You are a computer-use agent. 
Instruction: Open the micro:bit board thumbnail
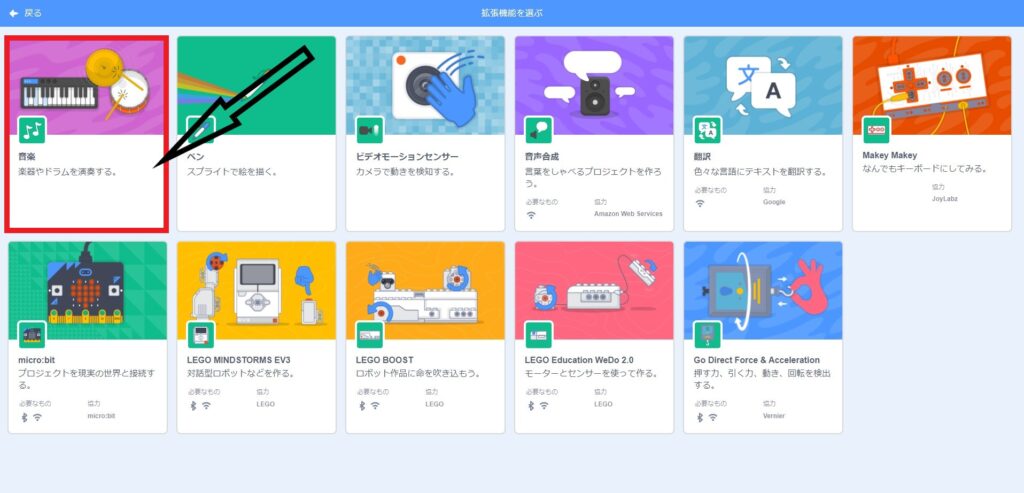(88, 291)
